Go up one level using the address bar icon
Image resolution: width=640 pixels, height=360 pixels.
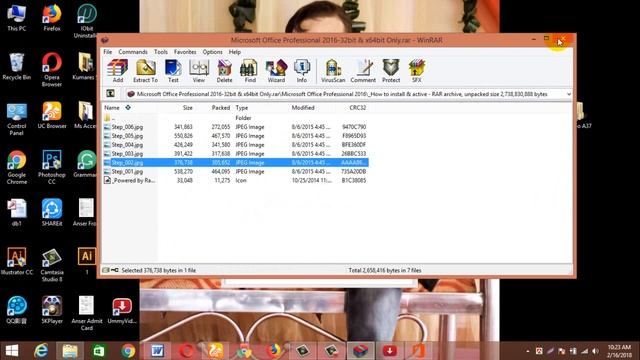point(110,93)
